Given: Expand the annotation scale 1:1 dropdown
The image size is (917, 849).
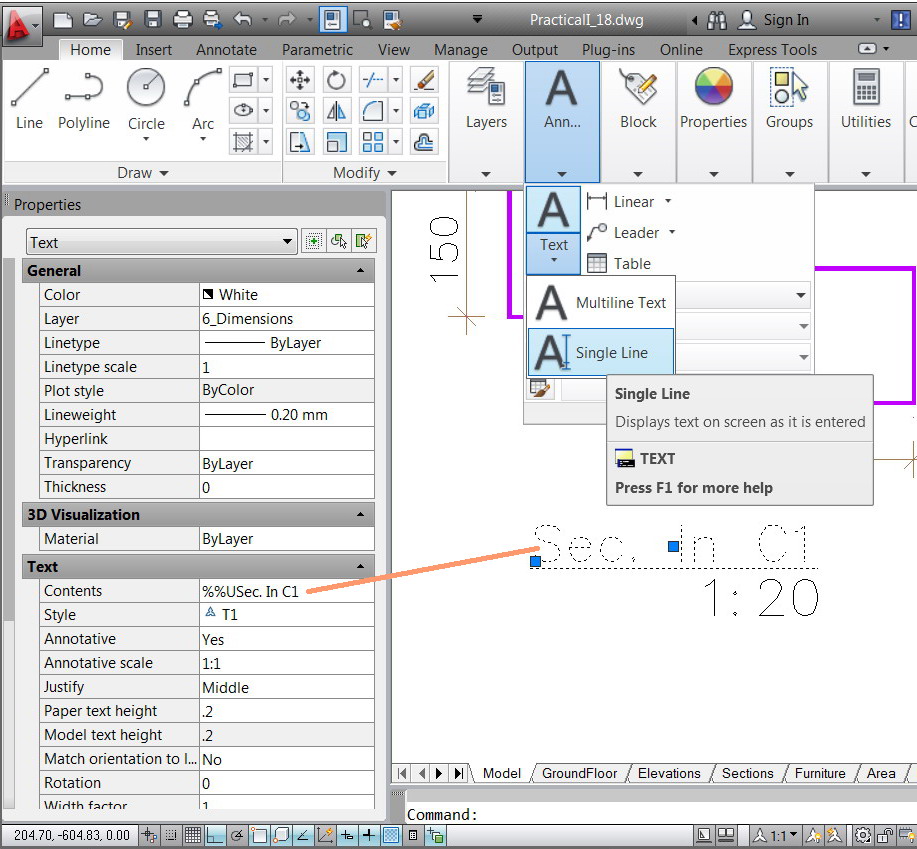Looking at the screenshot, I should click(793, 835).
